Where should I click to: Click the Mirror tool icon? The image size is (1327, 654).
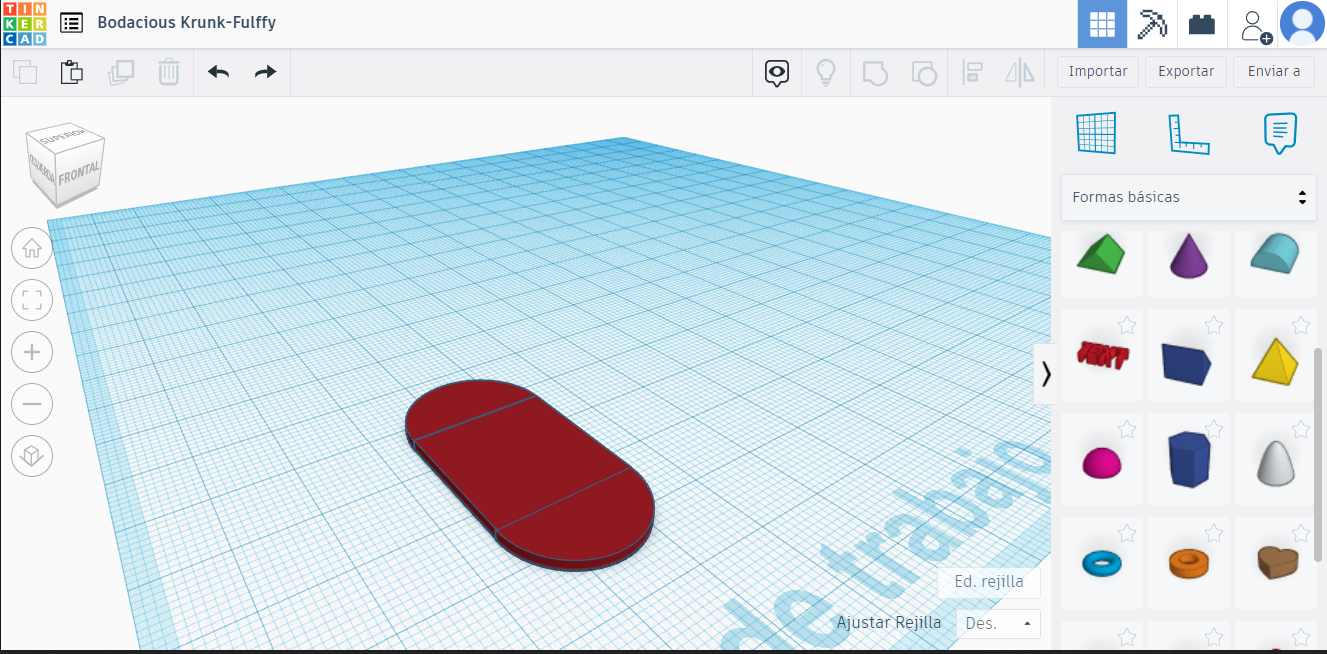coord(1020,72)
